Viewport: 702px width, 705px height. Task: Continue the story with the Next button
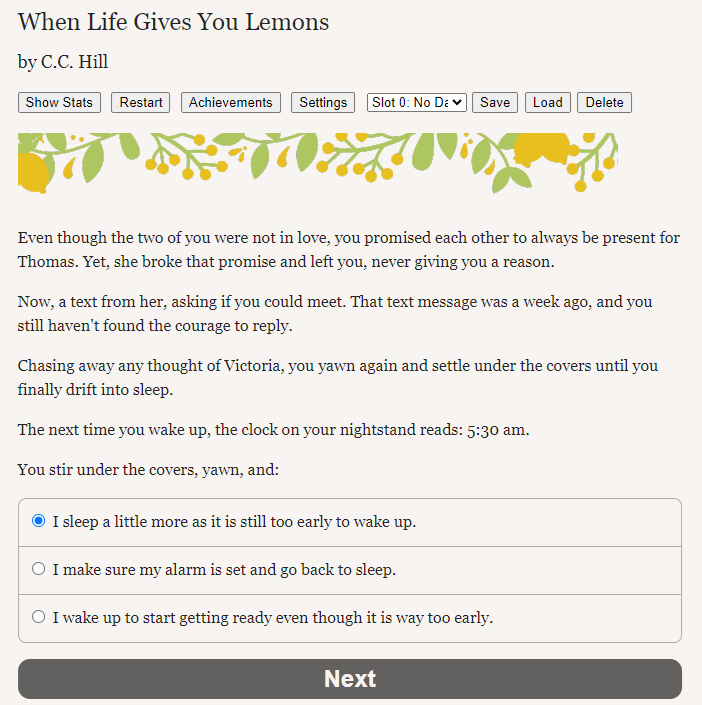pyautogui.click(x=350, y=679)
